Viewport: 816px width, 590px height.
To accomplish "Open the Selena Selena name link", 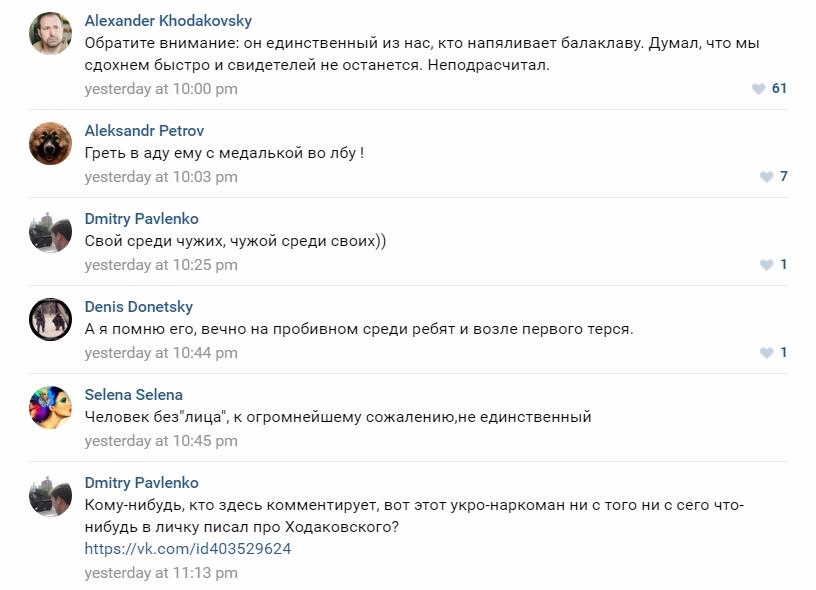I will click(134, 395).
